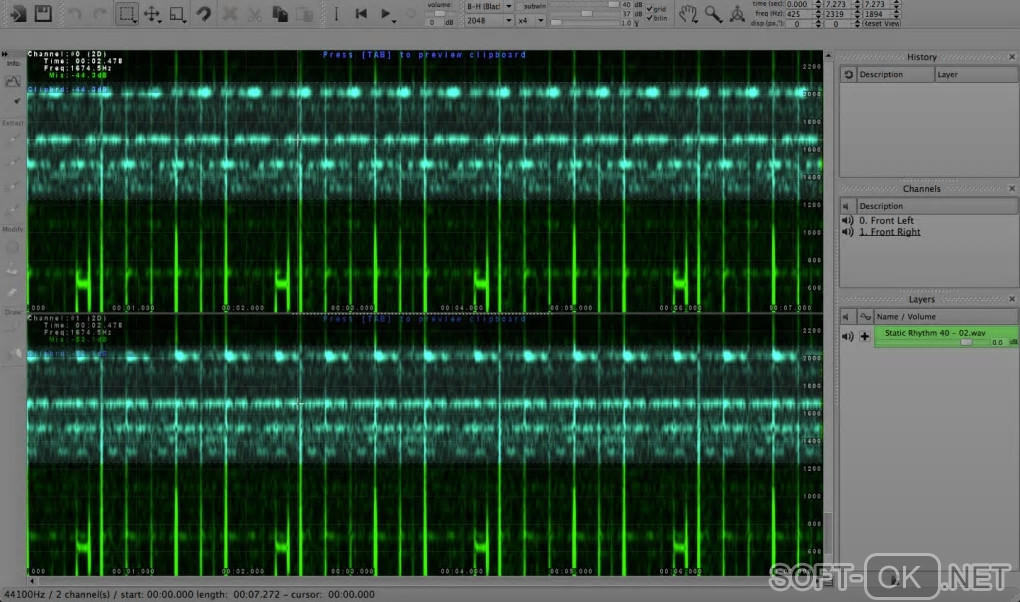Viewport: 1020px width, 602px height.
Task: Click the freq end field 2319
Action: click(x=838, y=14)
